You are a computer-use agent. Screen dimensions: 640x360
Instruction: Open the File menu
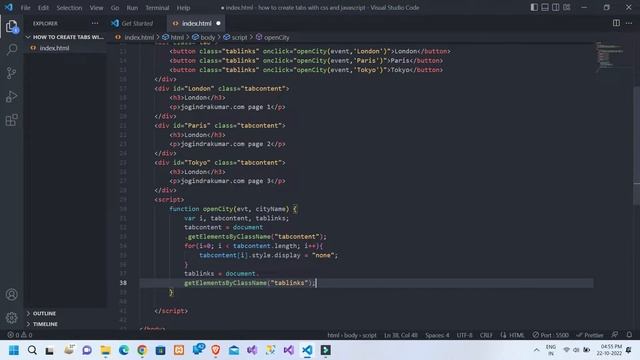pyautogui.click(x=25, y=8)
